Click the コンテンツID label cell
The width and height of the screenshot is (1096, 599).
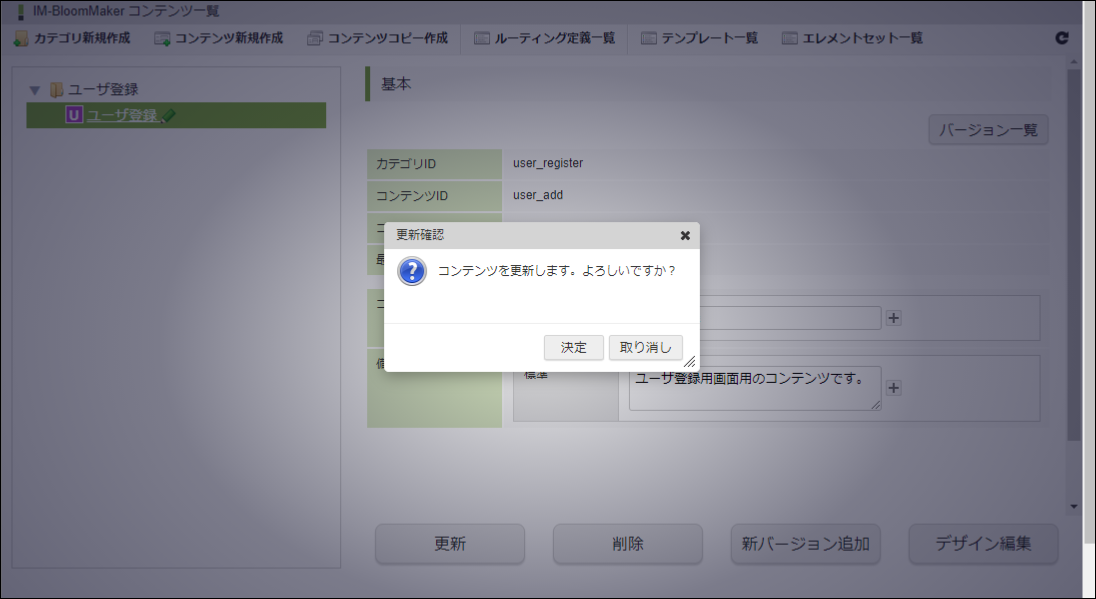[x=434, y=196]
